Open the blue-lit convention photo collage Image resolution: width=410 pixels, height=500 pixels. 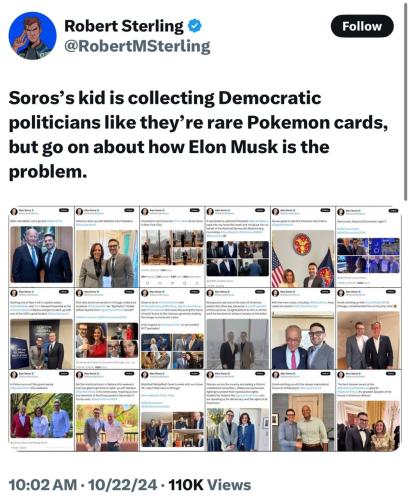[368, 255]
